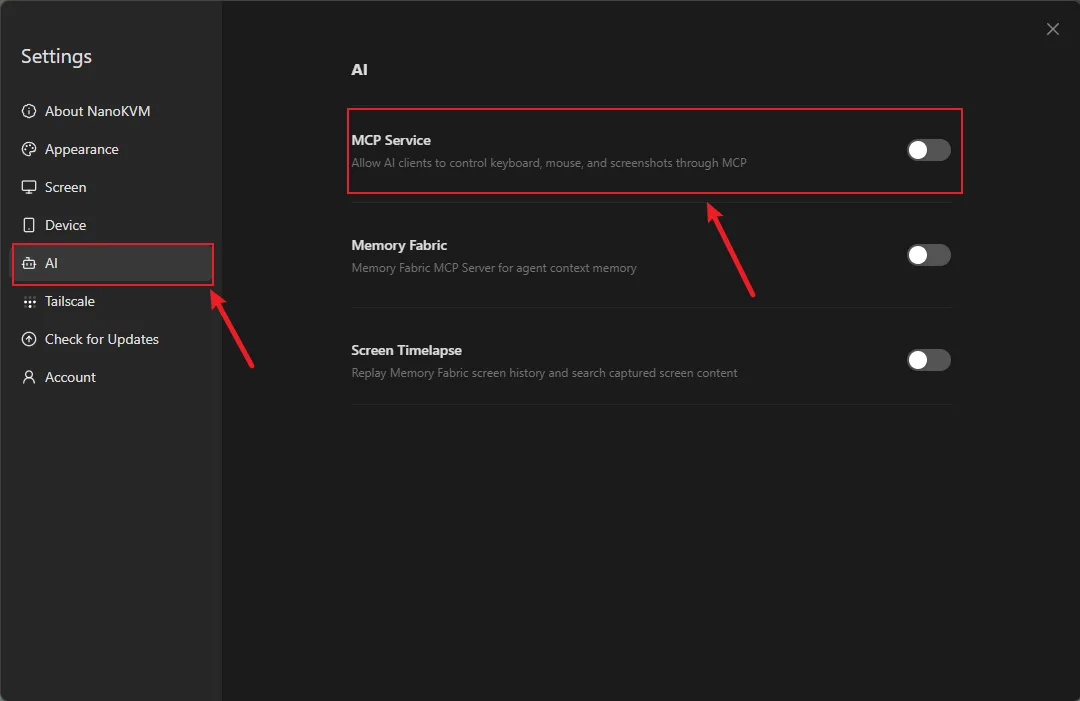This screenshot has width=1080, height=701.
Task: Click the Memory Fabric title
Action: (399, 245)
